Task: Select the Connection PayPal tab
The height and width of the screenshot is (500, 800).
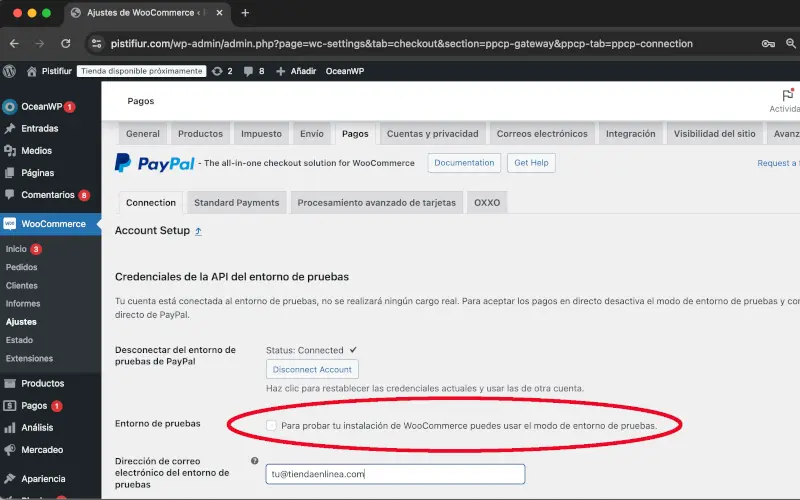Action: (151, 203)
